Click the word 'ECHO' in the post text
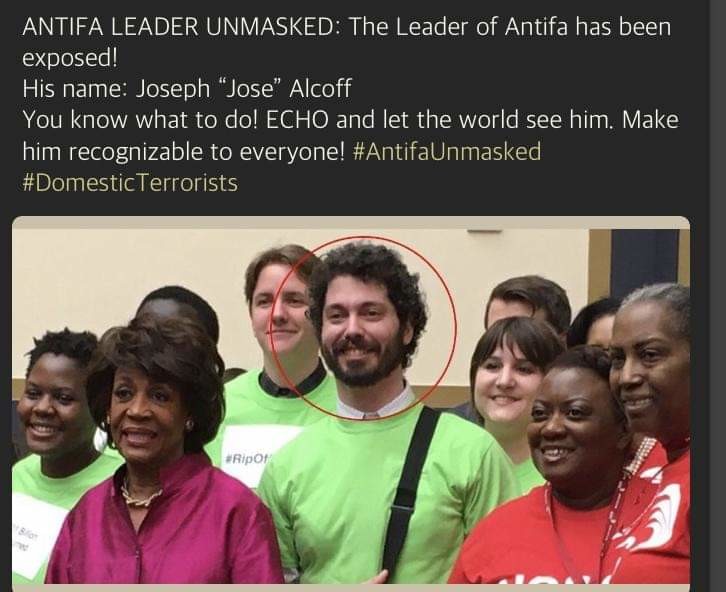Screen dimensions: 726x592 [296, 120]
